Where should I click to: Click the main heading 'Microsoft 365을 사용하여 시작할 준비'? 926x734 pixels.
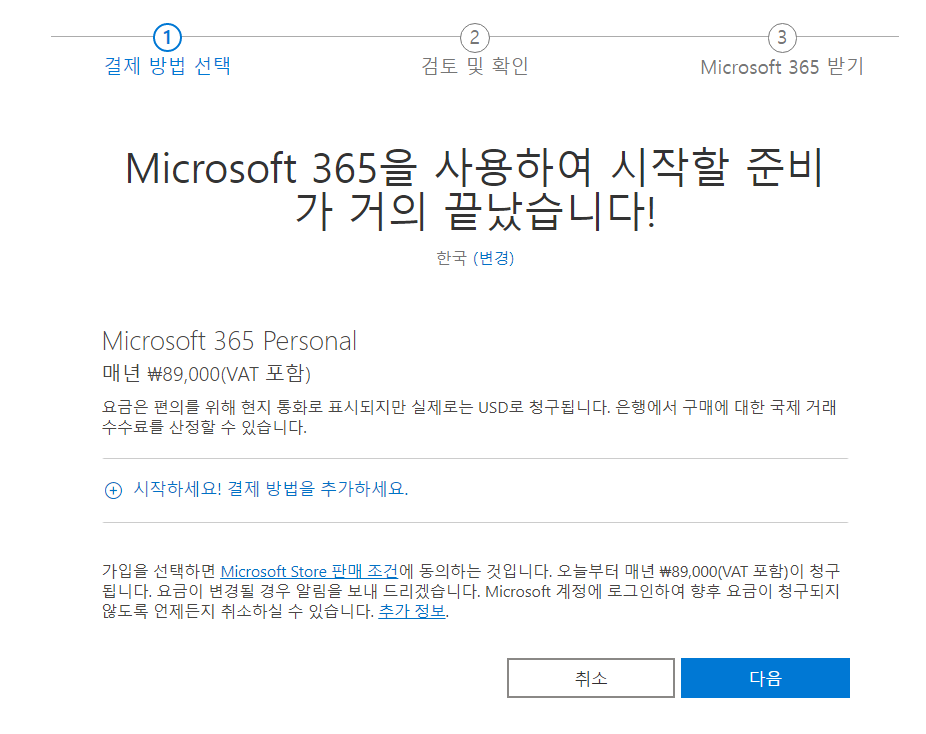point(474,168)
